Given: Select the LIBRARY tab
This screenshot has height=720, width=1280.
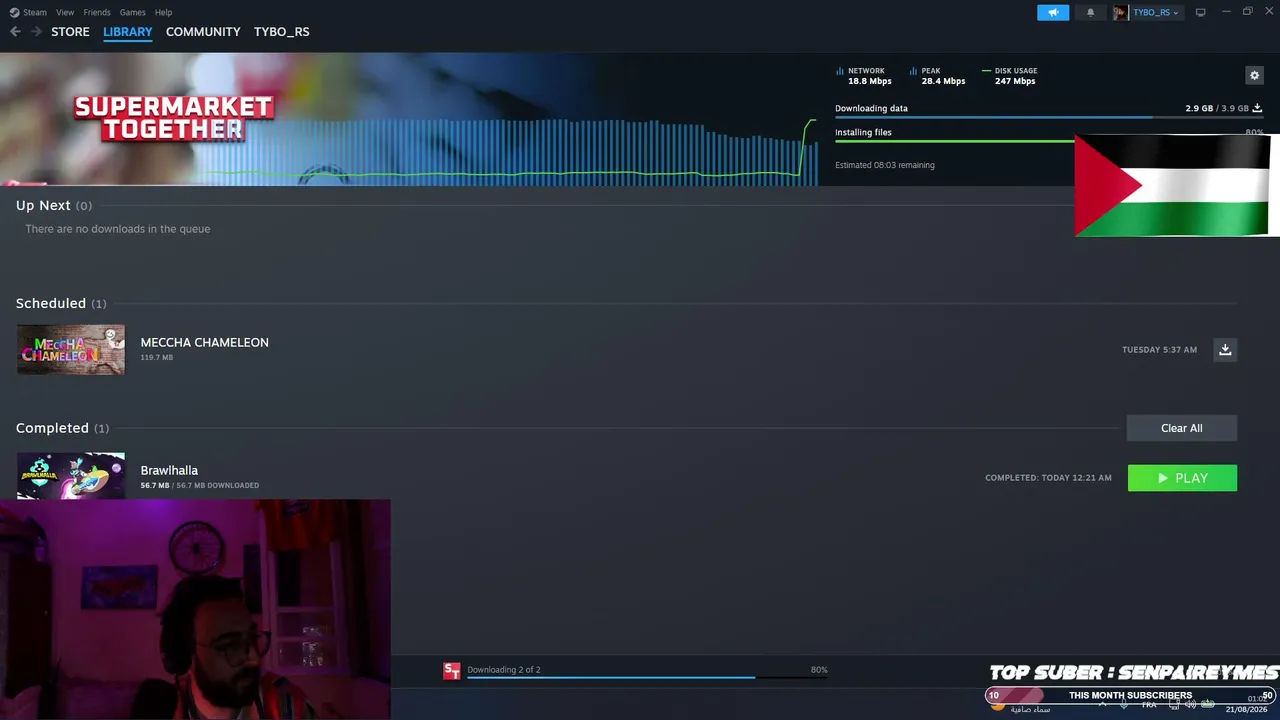Looking at the screenshot, I should click(x=128, y=32).
